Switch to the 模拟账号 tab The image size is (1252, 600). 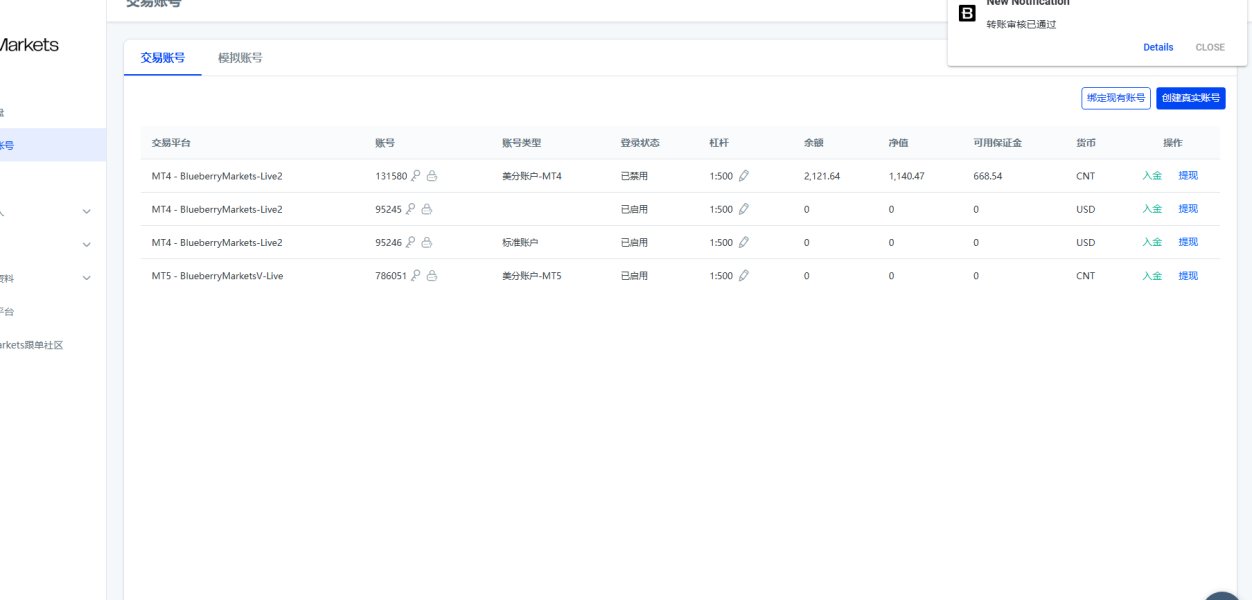240,58
